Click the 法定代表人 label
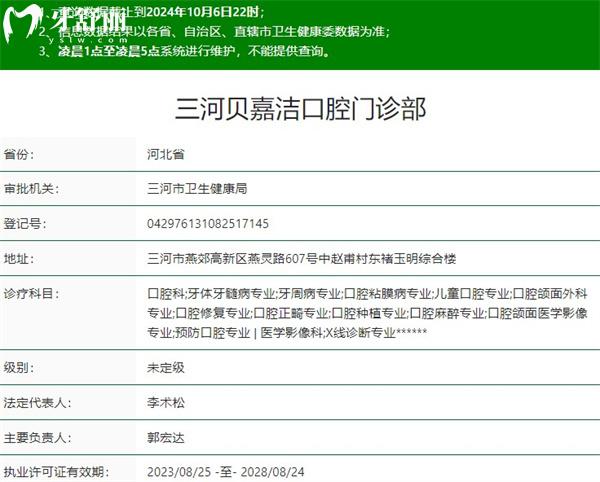Viewport: 600px width, 482px height. pos(37,403)
